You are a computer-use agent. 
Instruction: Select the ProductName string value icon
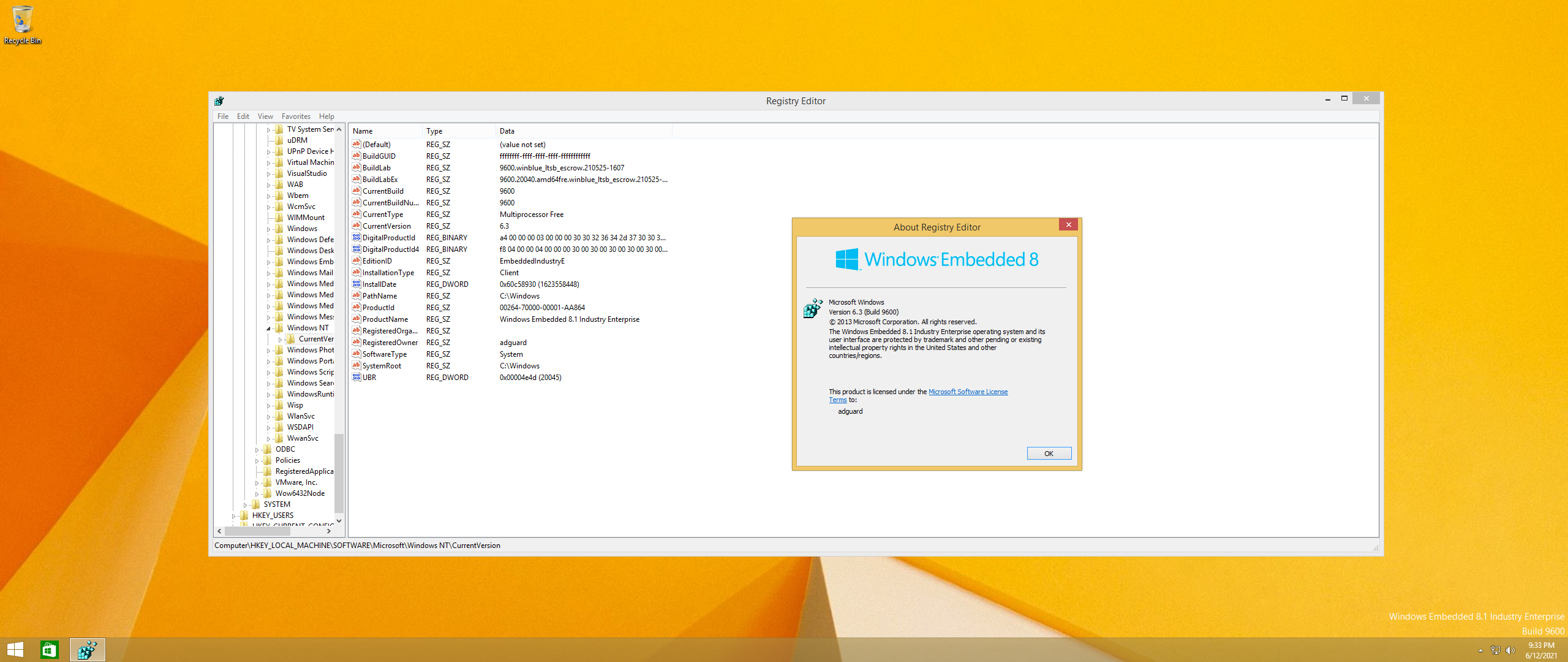click(x=356, y=319)
